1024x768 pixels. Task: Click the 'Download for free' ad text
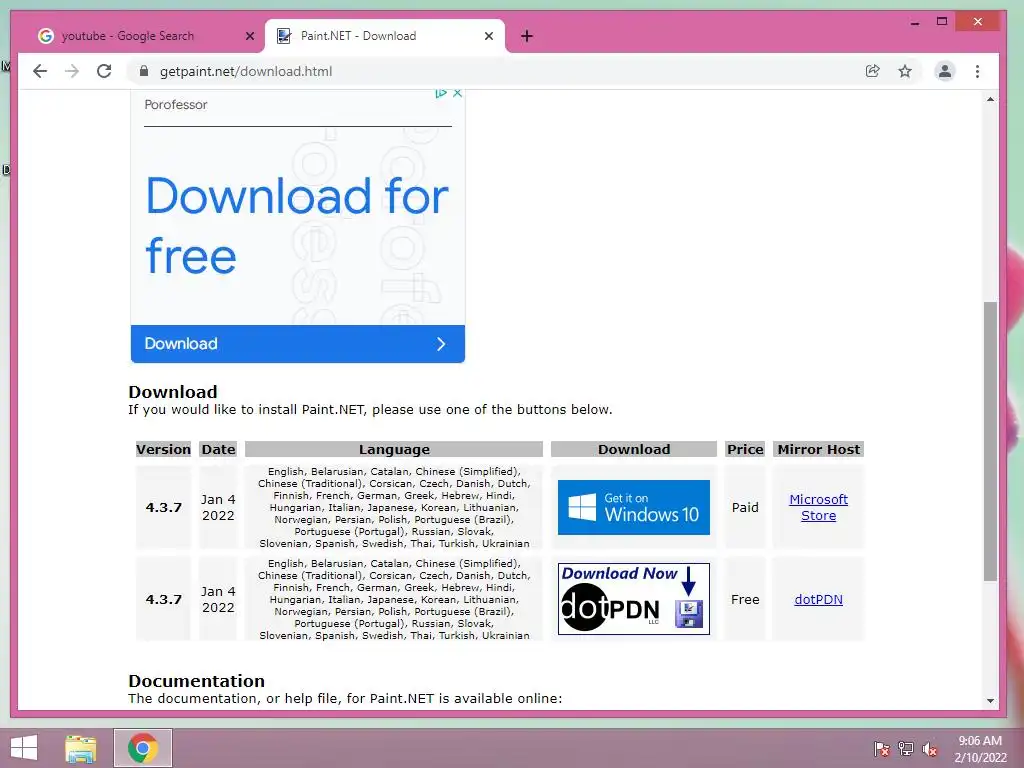pos(297,225)
